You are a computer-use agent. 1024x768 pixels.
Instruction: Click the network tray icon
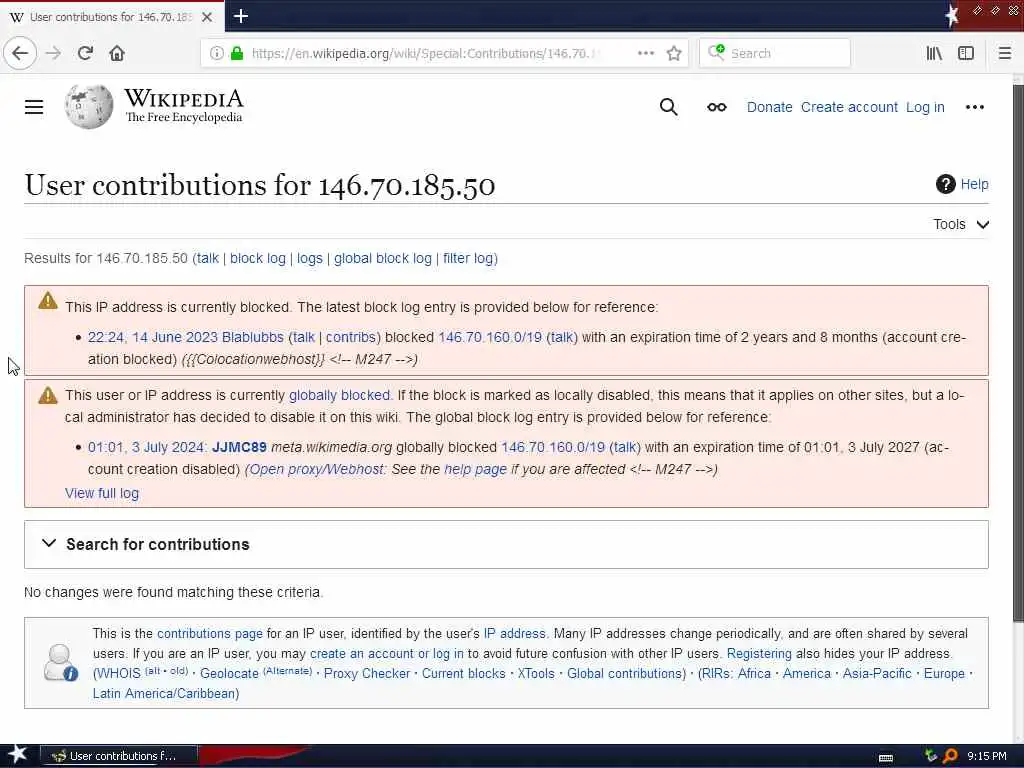(931, 756)
